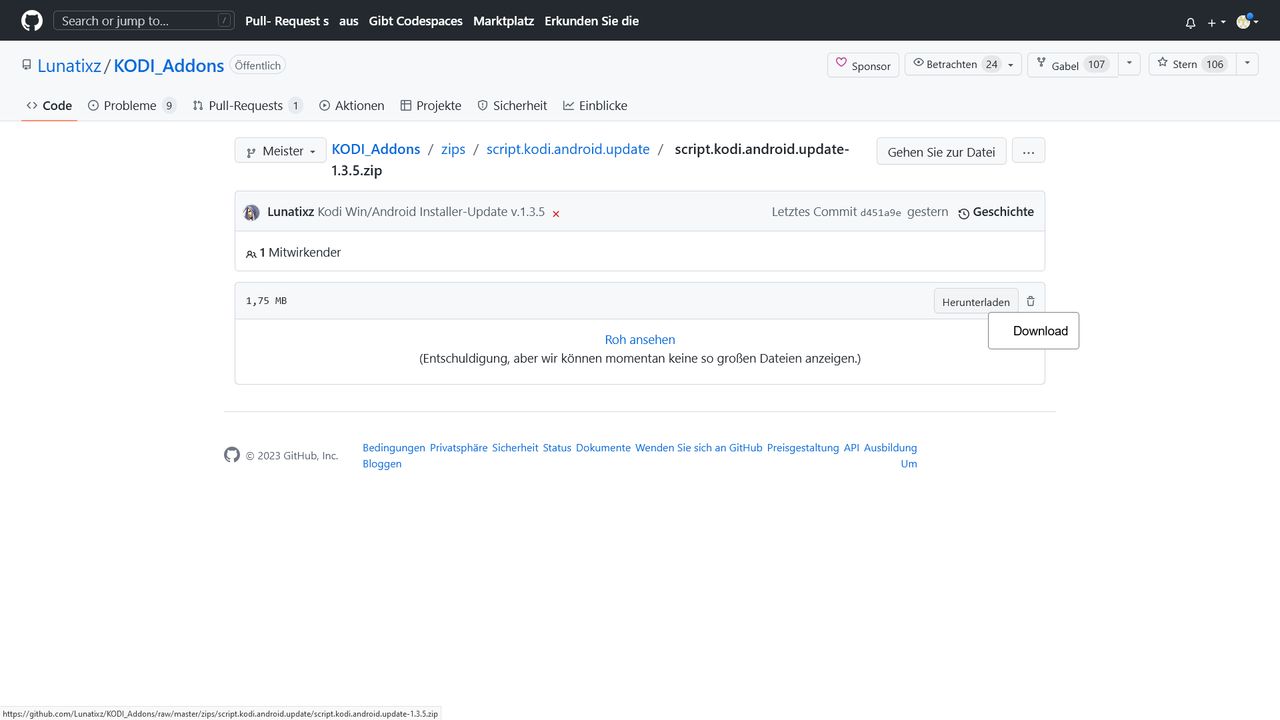1280x720 pixels.
Task: Open the Um footer link
Action: click(x=908, y=464)
